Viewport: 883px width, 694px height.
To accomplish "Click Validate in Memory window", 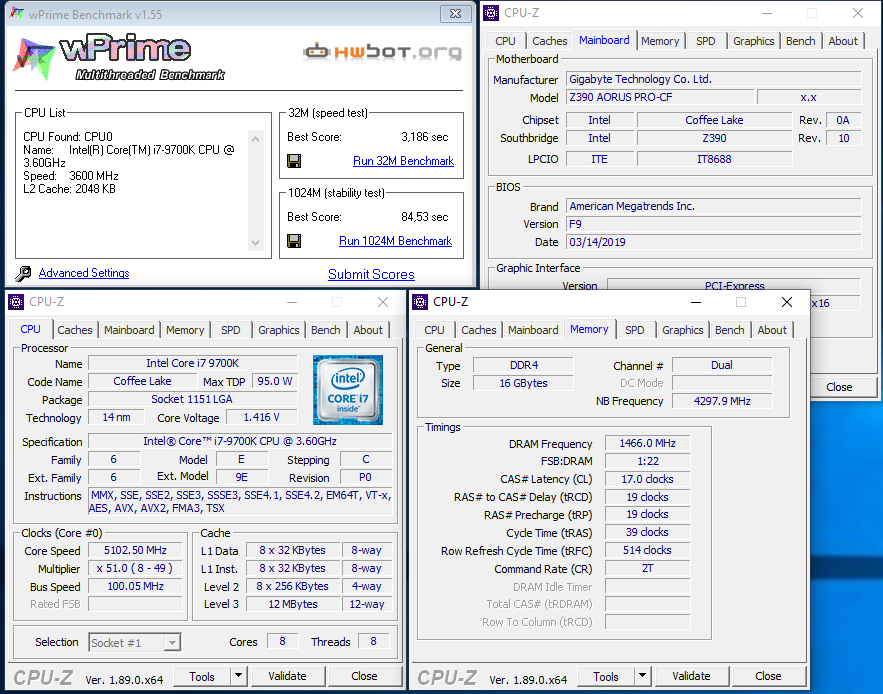I will 691,676.
